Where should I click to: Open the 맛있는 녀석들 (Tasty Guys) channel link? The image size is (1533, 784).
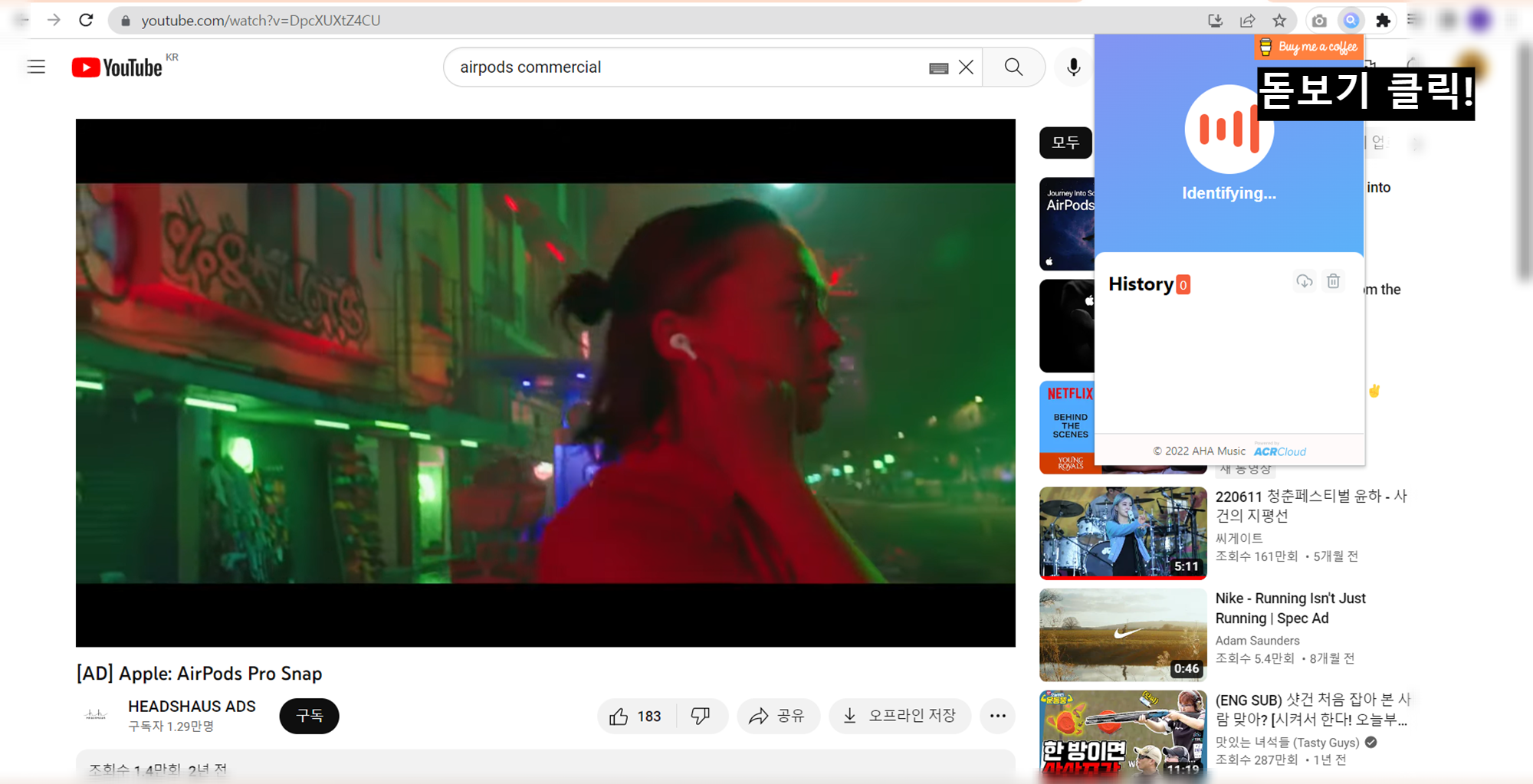click(x=1288, y=742)
